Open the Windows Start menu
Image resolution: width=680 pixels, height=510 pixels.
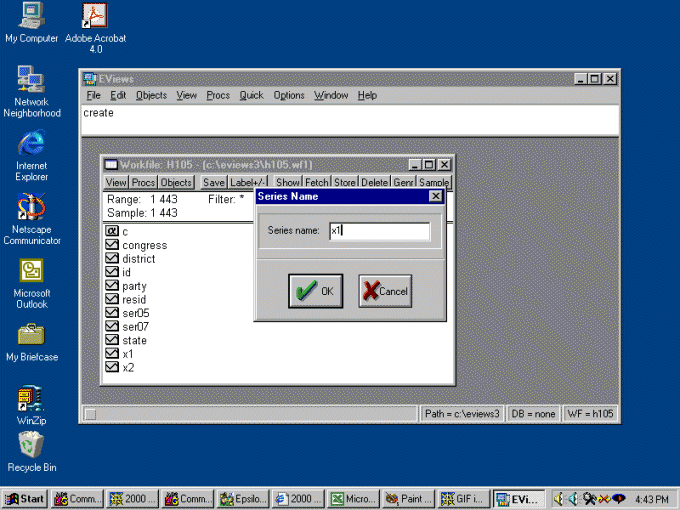[x=25, y=498]
